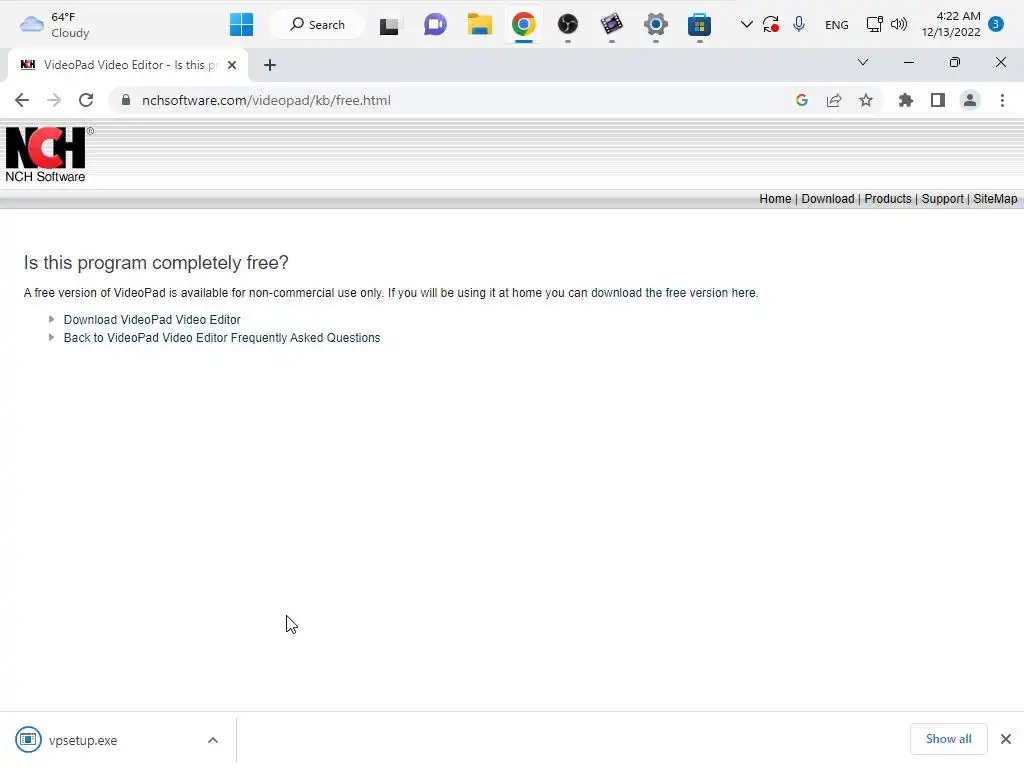Screen dimensions: 1024x768
Task: Open the volume speaker tray icon
Action: [x=899, y=25]
